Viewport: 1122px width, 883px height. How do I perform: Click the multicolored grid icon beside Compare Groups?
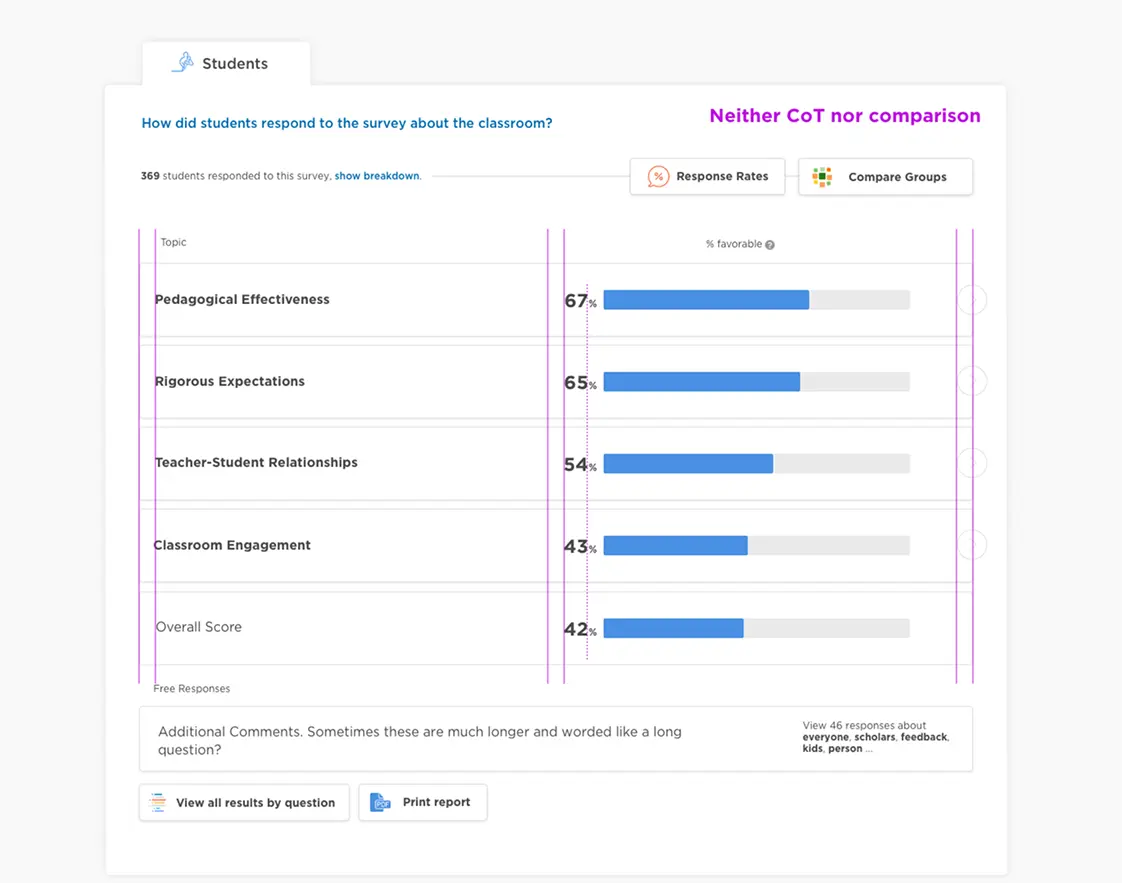822,176
